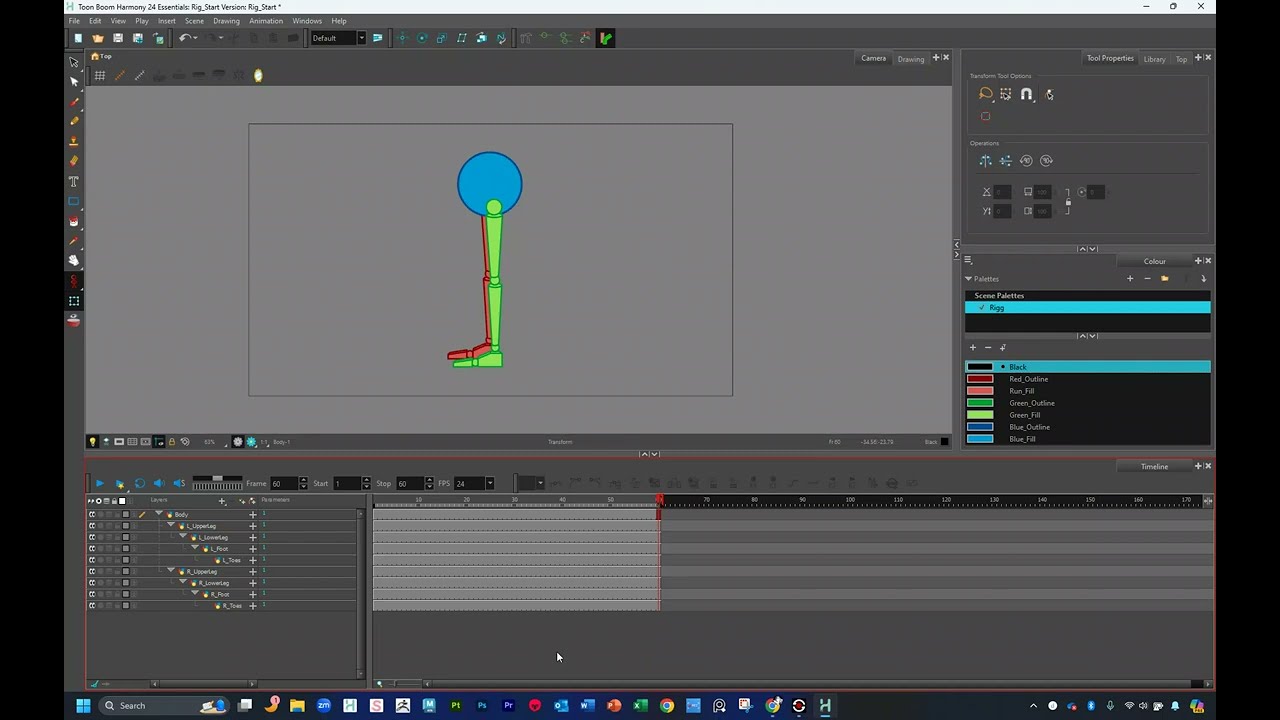The height and width of the screenshot is (720, 1280).
Task: Click the Open scene folder icon
Action: coord(98,38)
